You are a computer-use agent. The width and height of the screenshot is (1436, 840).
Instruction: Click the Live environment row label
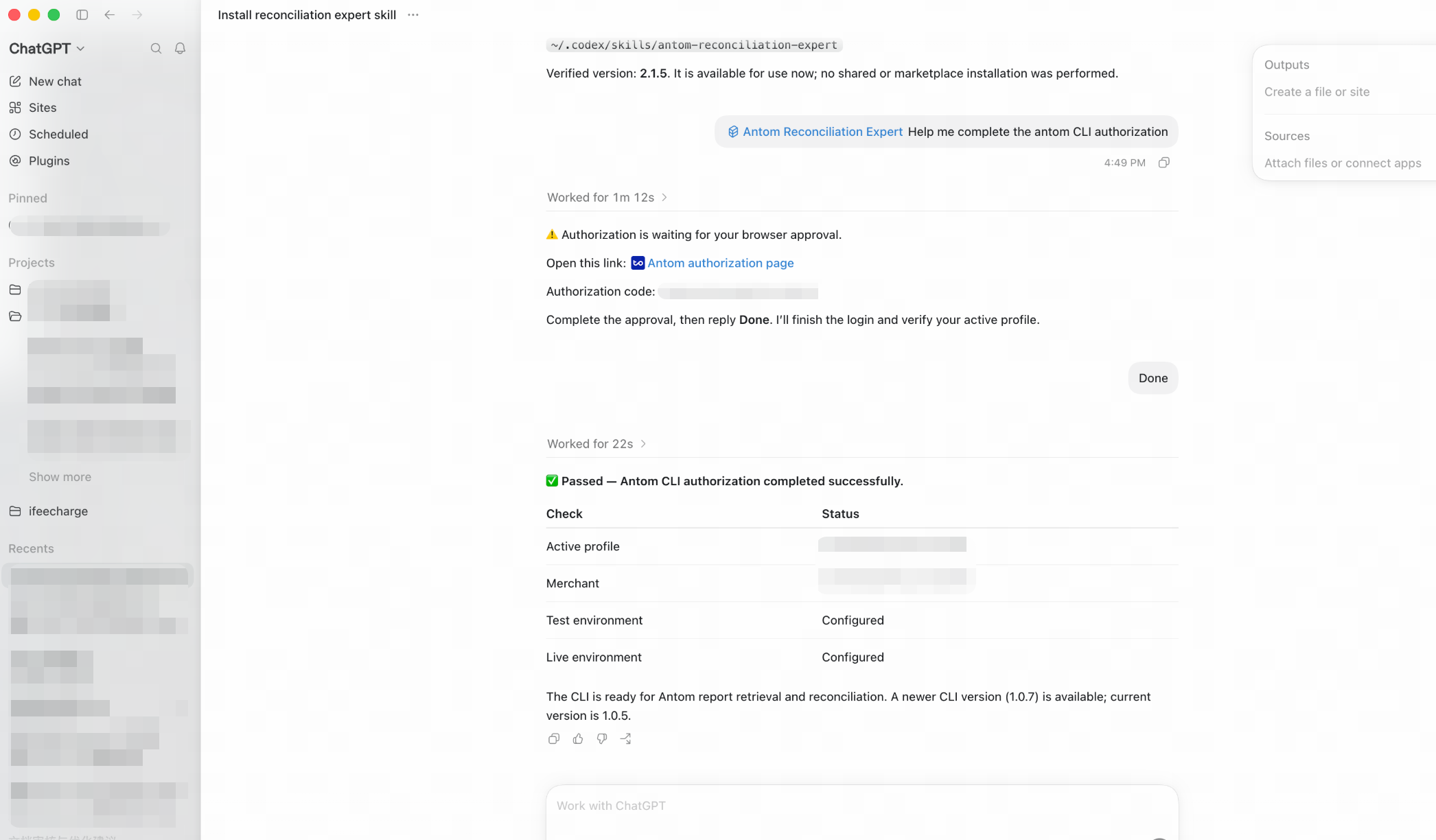tap(594, 657)
